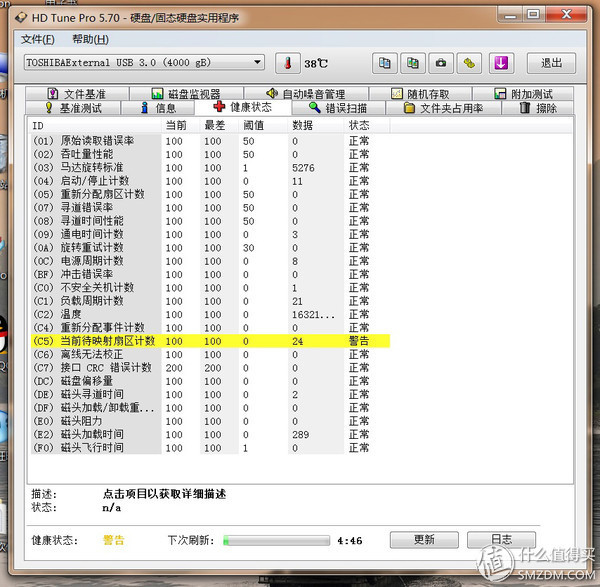
Task: Click the yellow 警告 health status text
Action: 114,540
